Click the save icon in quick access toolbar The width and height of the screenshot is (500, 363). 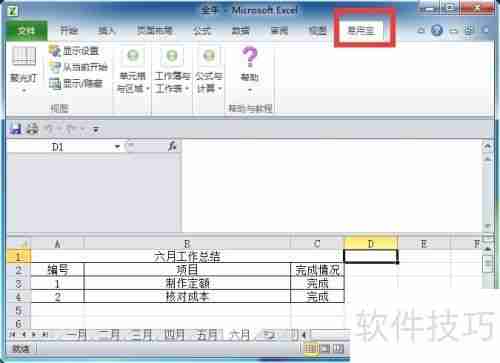click(15, 129)
